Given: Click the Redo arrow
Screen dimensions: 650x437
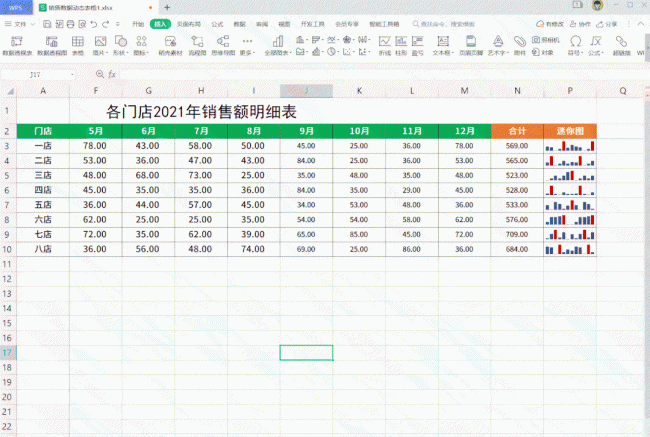Looking at the screenshot, I should point(106,24).
